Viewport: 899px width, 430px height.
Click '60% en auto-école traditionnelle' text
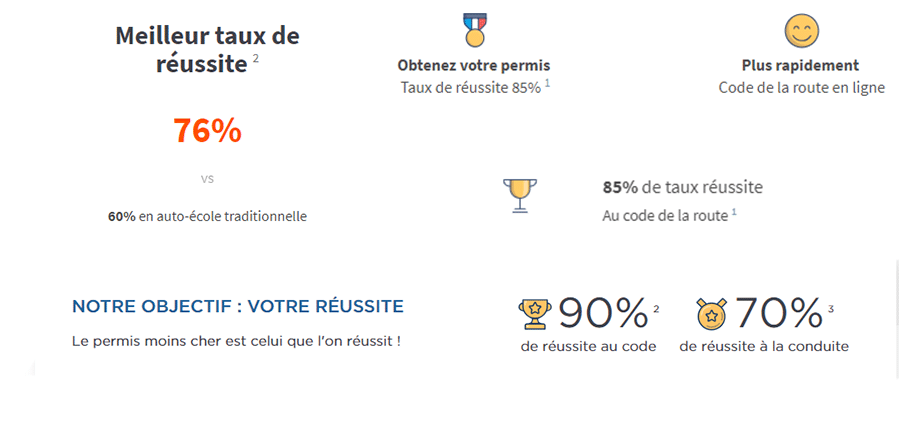coord(207,217)
